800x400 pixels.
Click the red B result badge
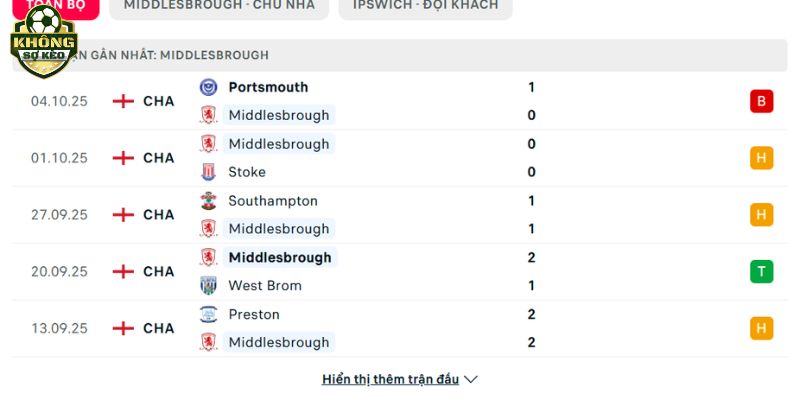click(x=761, y=101)
